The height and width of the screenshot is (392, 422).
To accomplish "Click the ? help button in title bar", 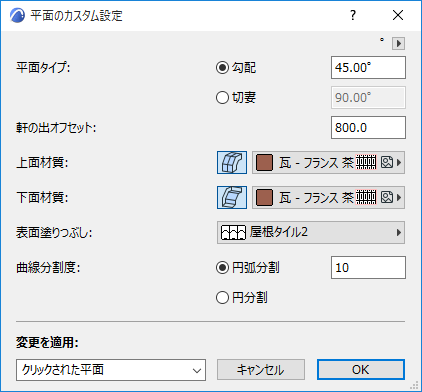I will click(x=353, y=15).
